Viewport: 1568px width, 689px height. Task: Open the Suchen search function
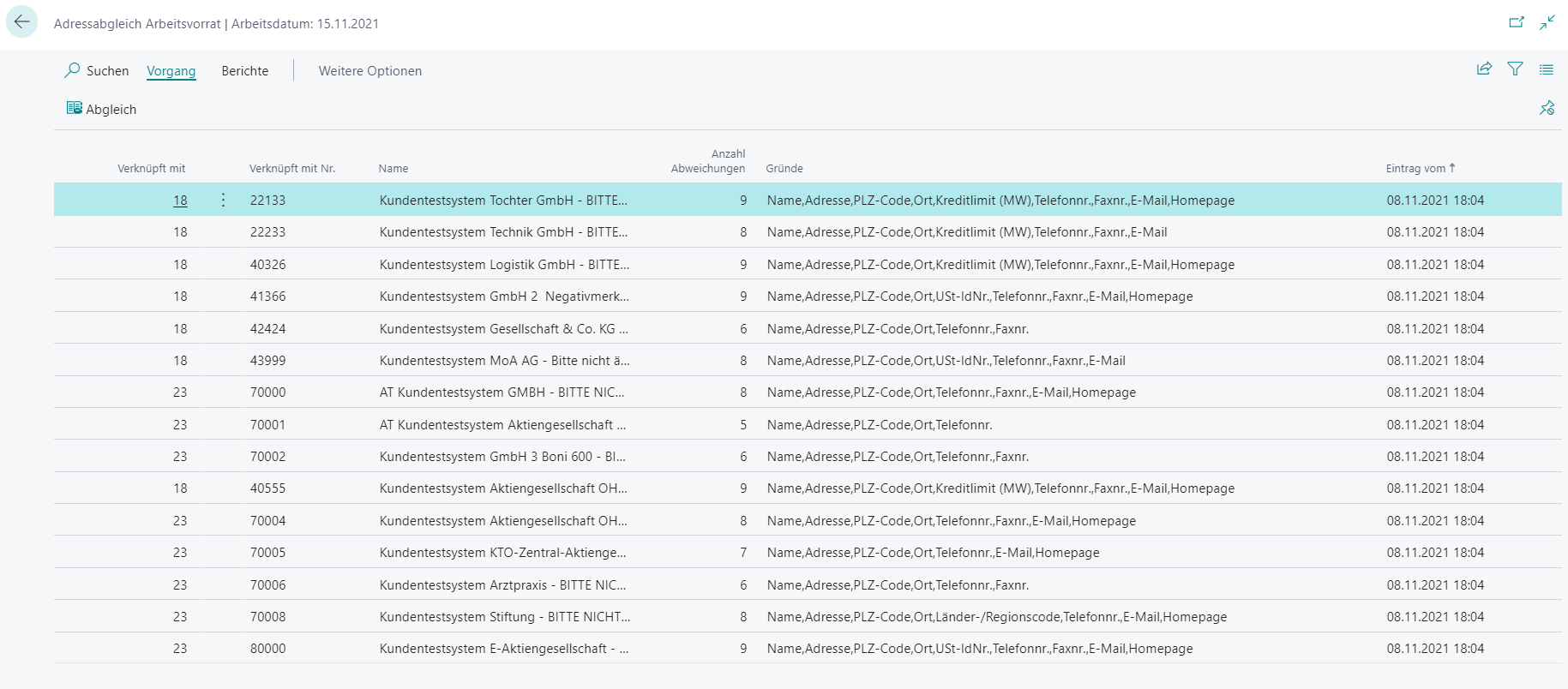[x=97, y=70]
